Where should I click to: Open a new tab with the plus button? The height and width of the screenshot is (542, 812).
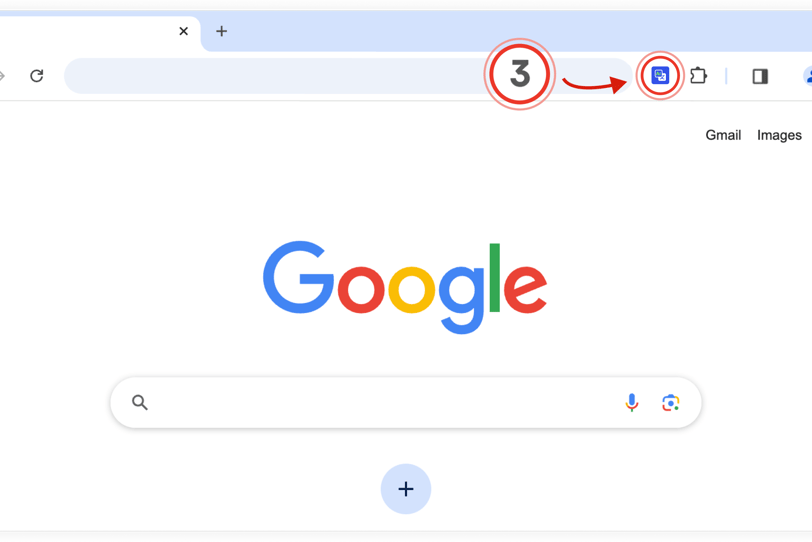[x=222, y=31]
